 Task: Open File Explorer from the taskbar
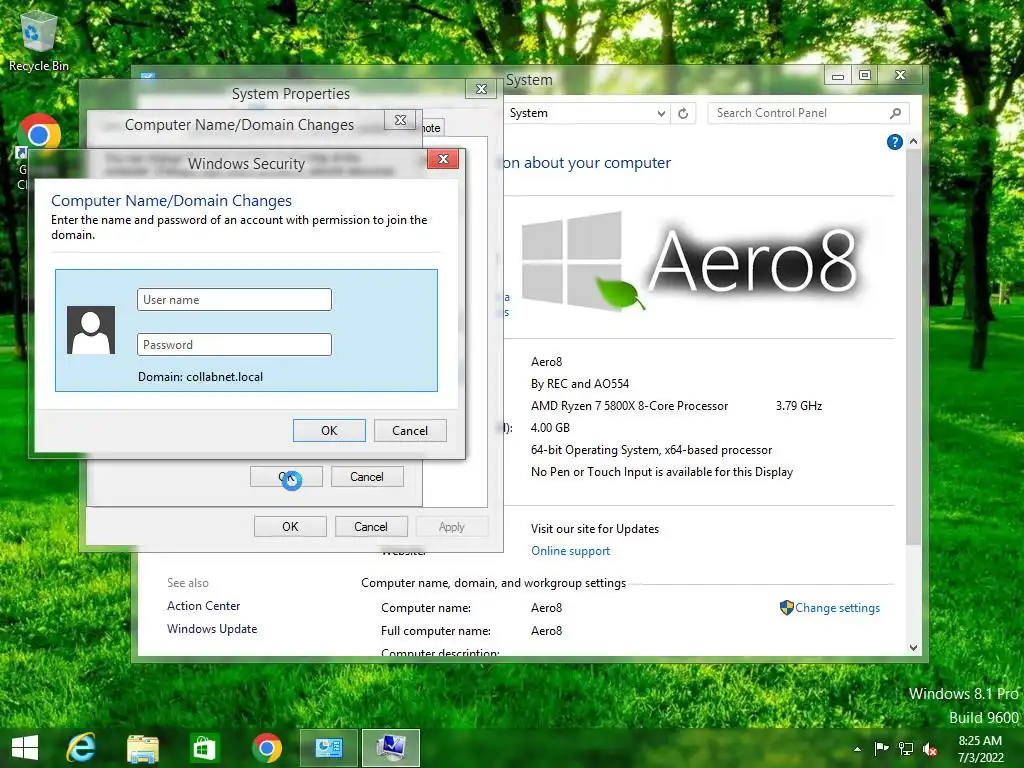pyautogui.click(x=142, y=748)
